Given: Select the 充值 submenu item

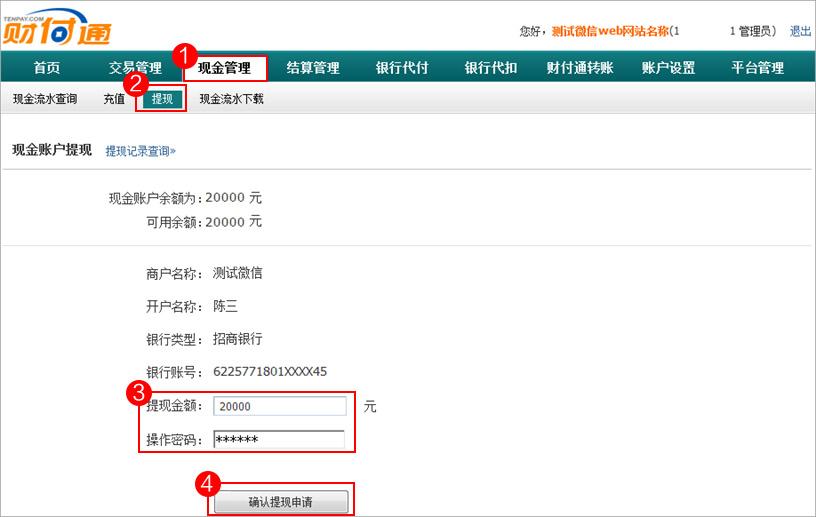Looking at the screenshot, I should point(114,99).
